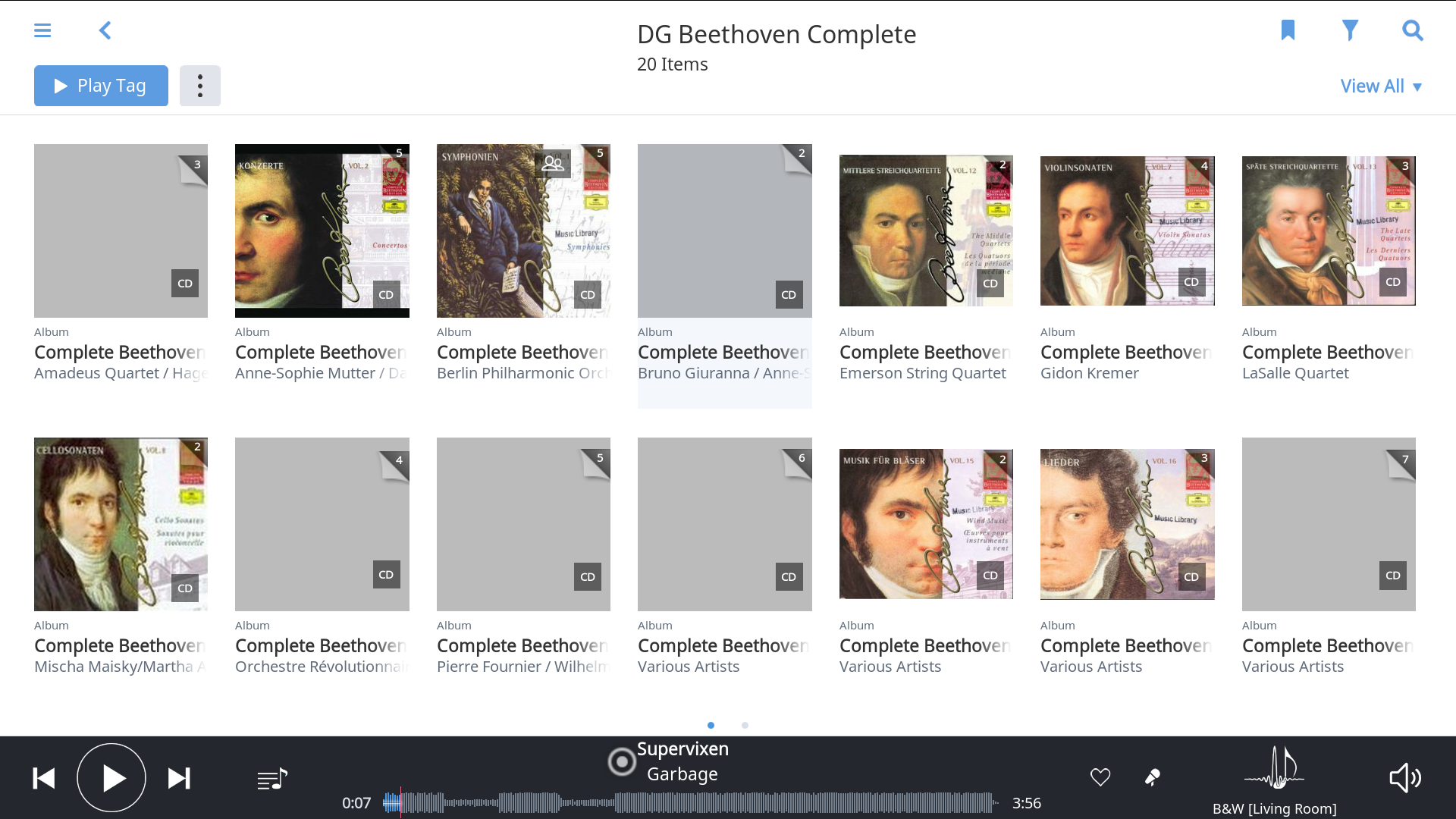Viewport: 1456px width, 819px height.
Task: Open the filter funnel icon
Action: point(1350,30)
